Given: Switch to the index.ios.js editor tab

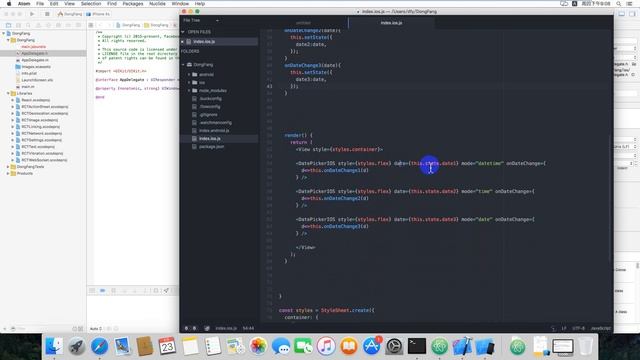Looking at the screenshot, I should coord(391,23).
